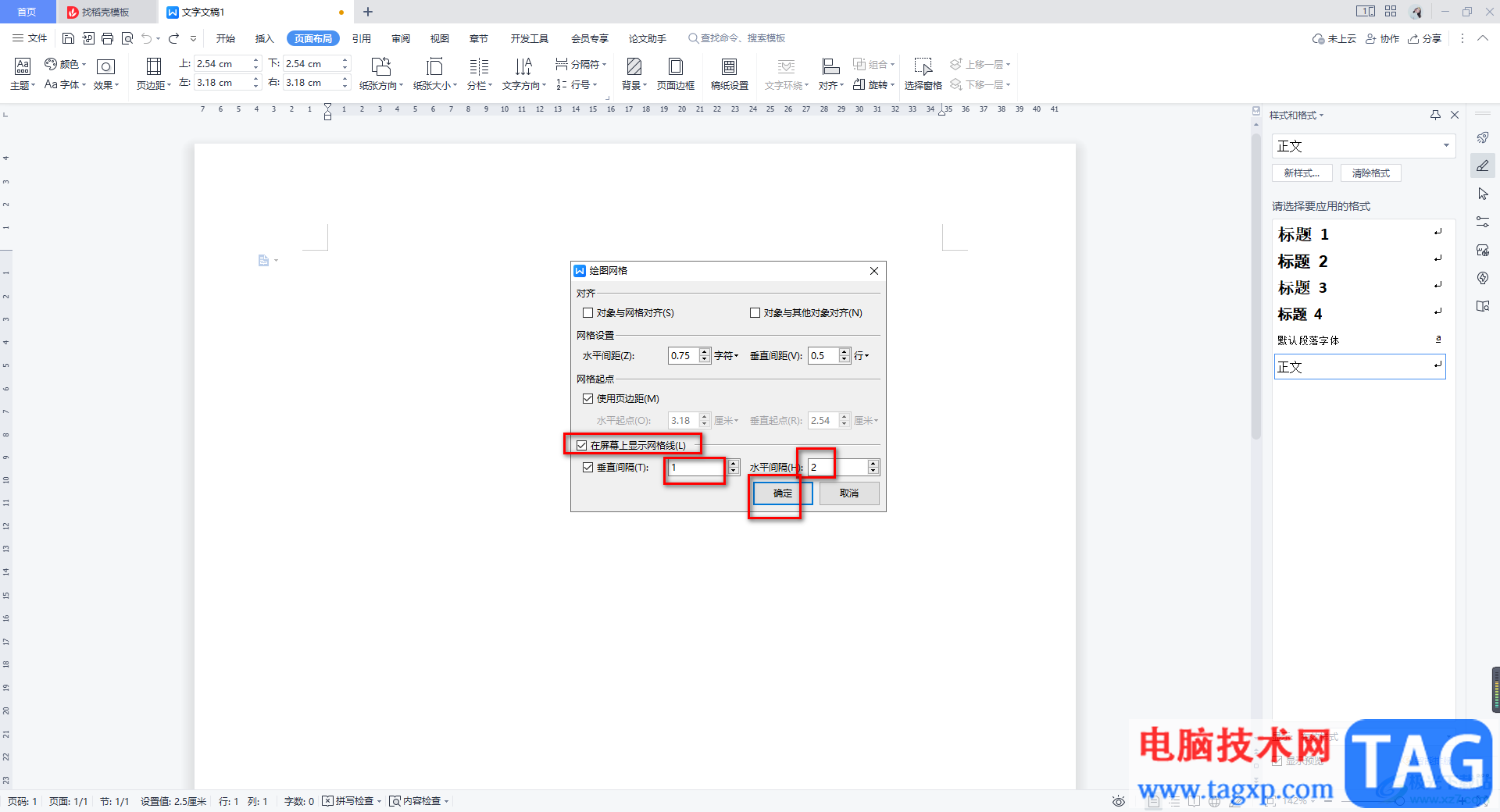Click the four-square grid icon in the title bar
This screenshot has width=1500, height=812.
click(1391, 12)
